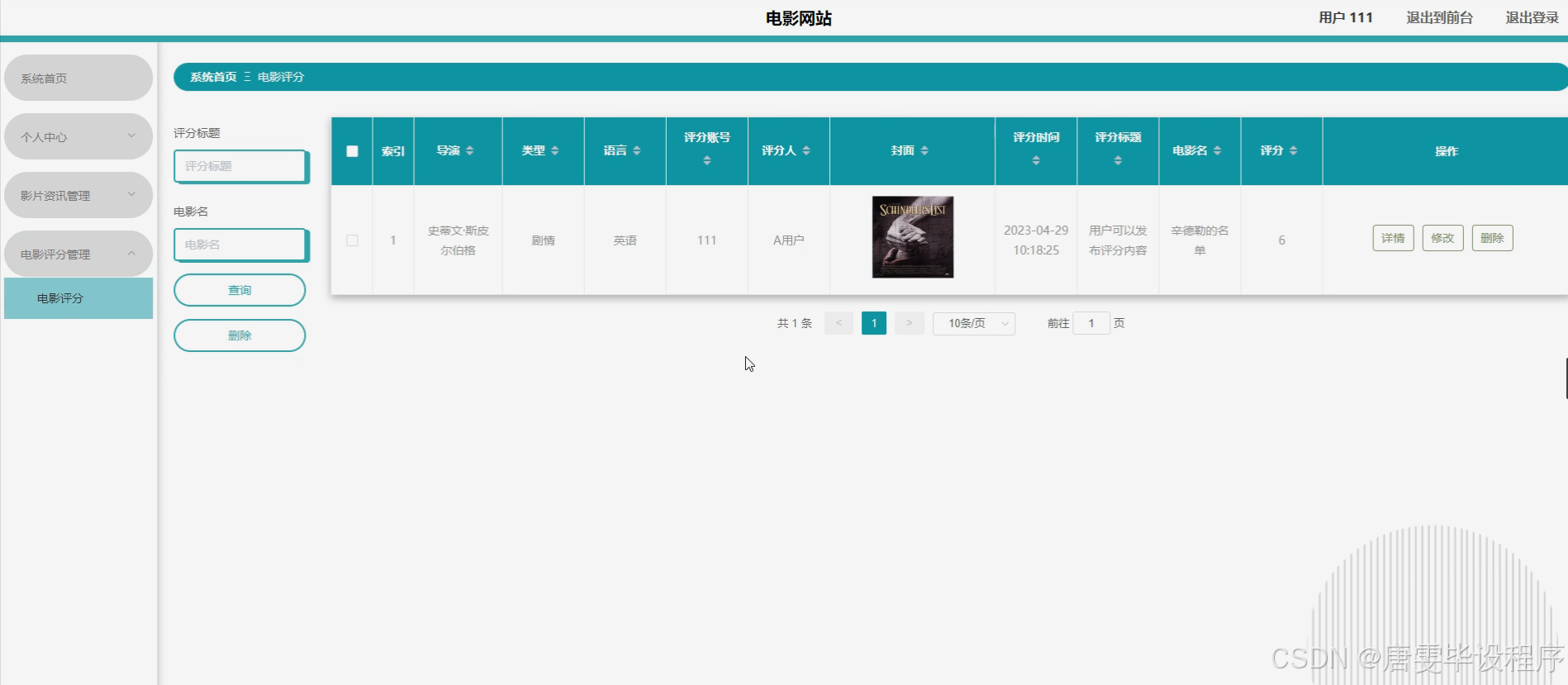Screen dimensions: 1568x685
Task: Select page 1 in the pagination
Action: [x=874, y=323]
